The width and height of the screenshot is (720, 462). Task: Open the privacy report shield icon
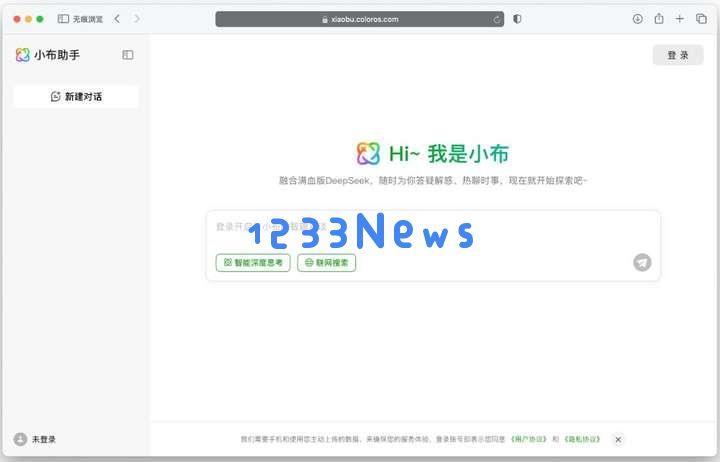[517, 19]
